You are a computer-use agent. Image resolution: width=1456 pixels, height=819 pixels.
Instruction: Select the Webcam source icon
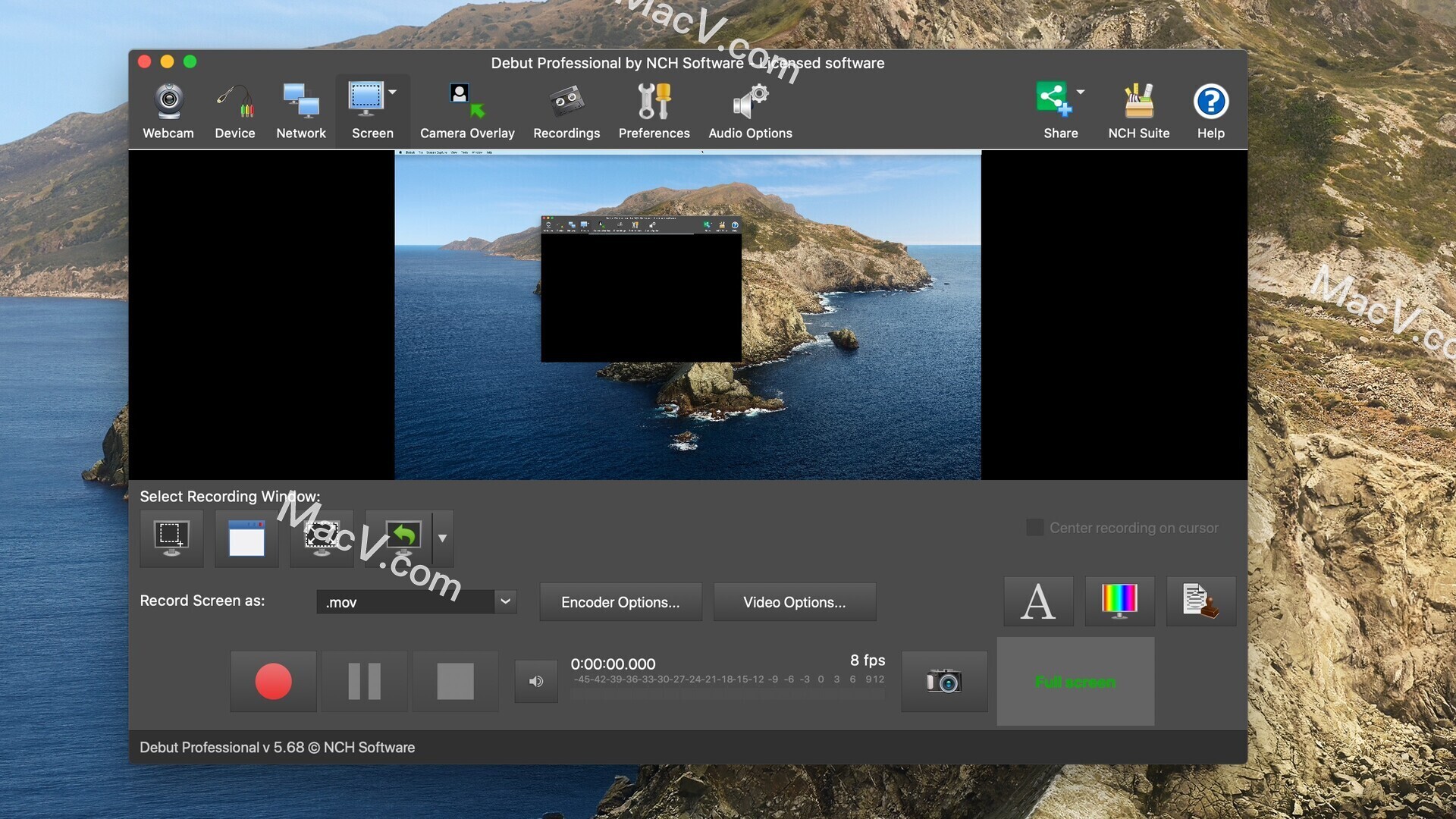168,111
